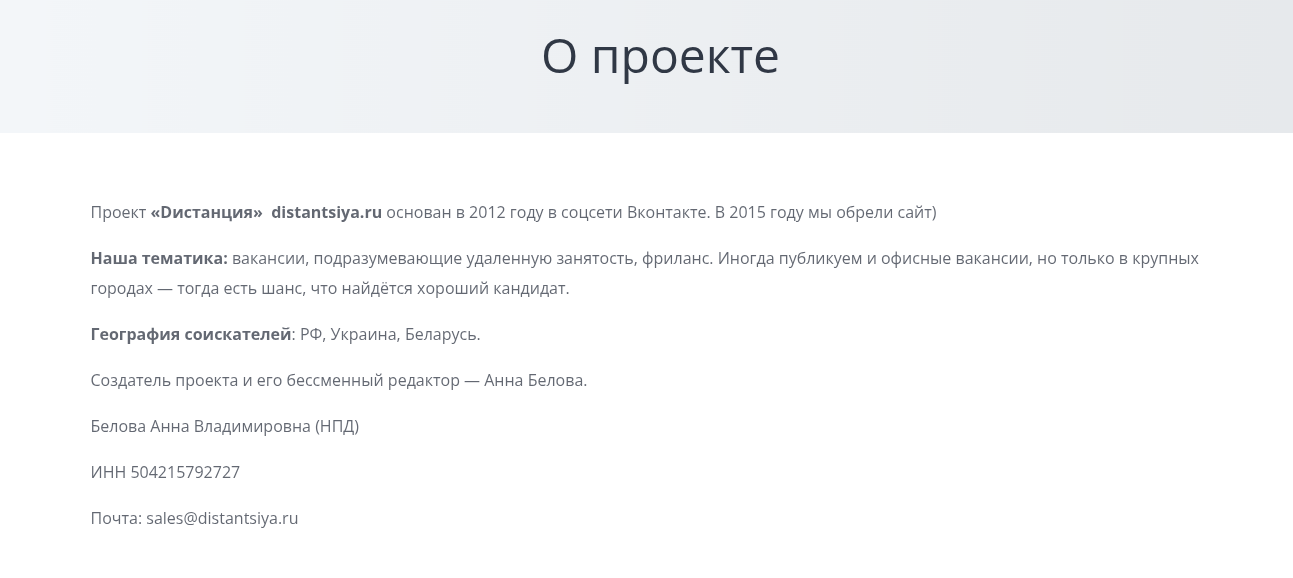Click Украина in the geography line
The image size is (1293, 578).
[x=367, y=334]
